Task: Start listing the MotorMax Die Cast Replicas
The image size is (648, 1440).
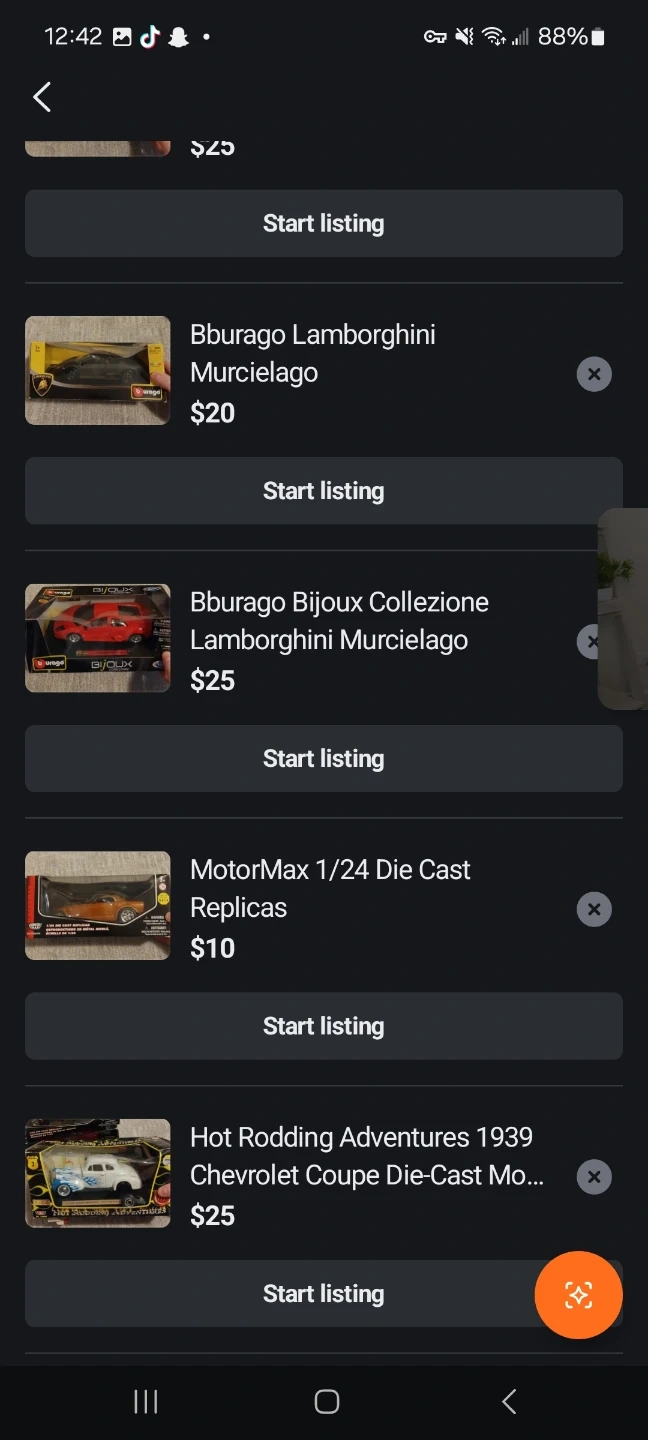Action: tap(323, 1026)
